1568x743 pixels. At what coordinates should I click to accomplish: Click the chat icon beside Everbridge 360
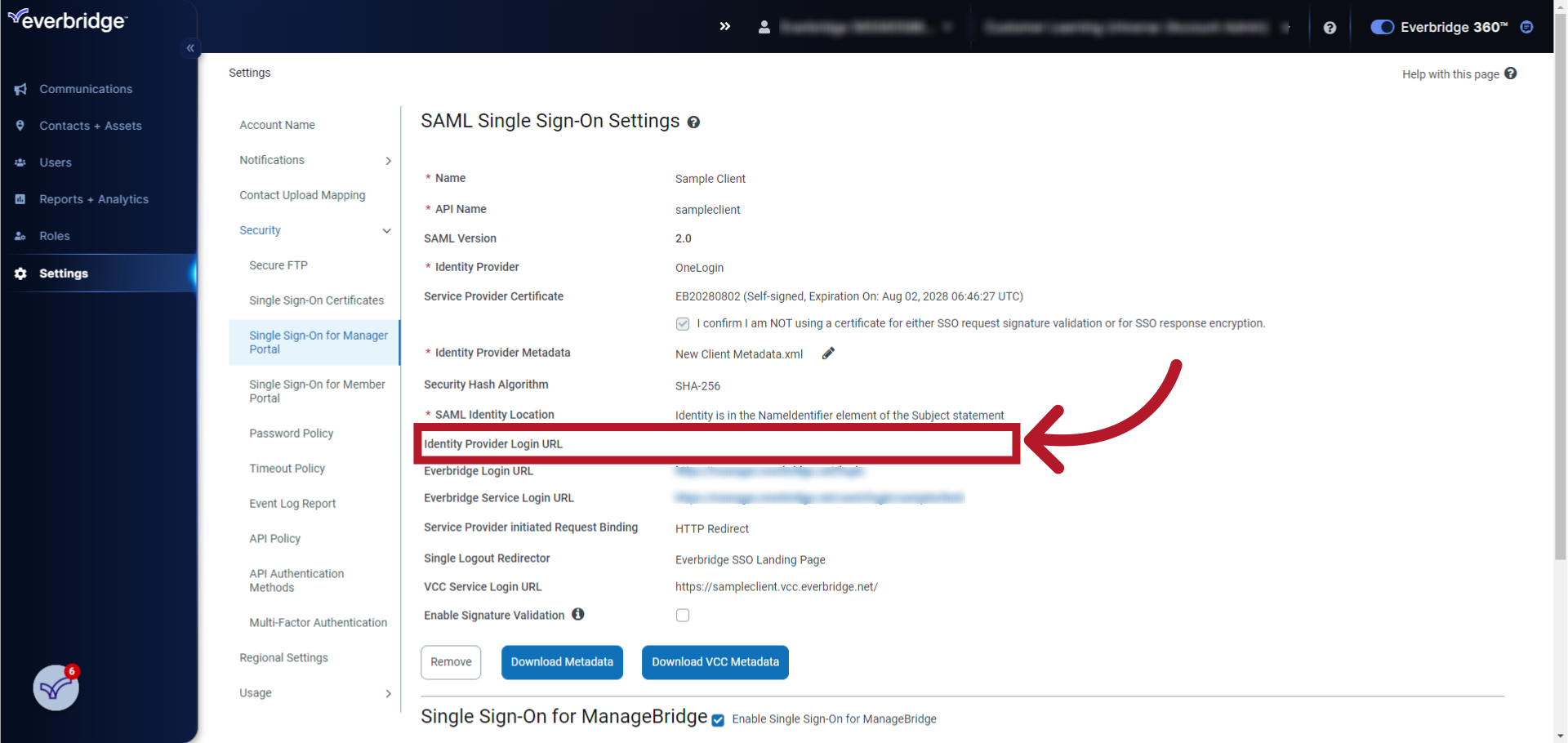point(1526,27)
